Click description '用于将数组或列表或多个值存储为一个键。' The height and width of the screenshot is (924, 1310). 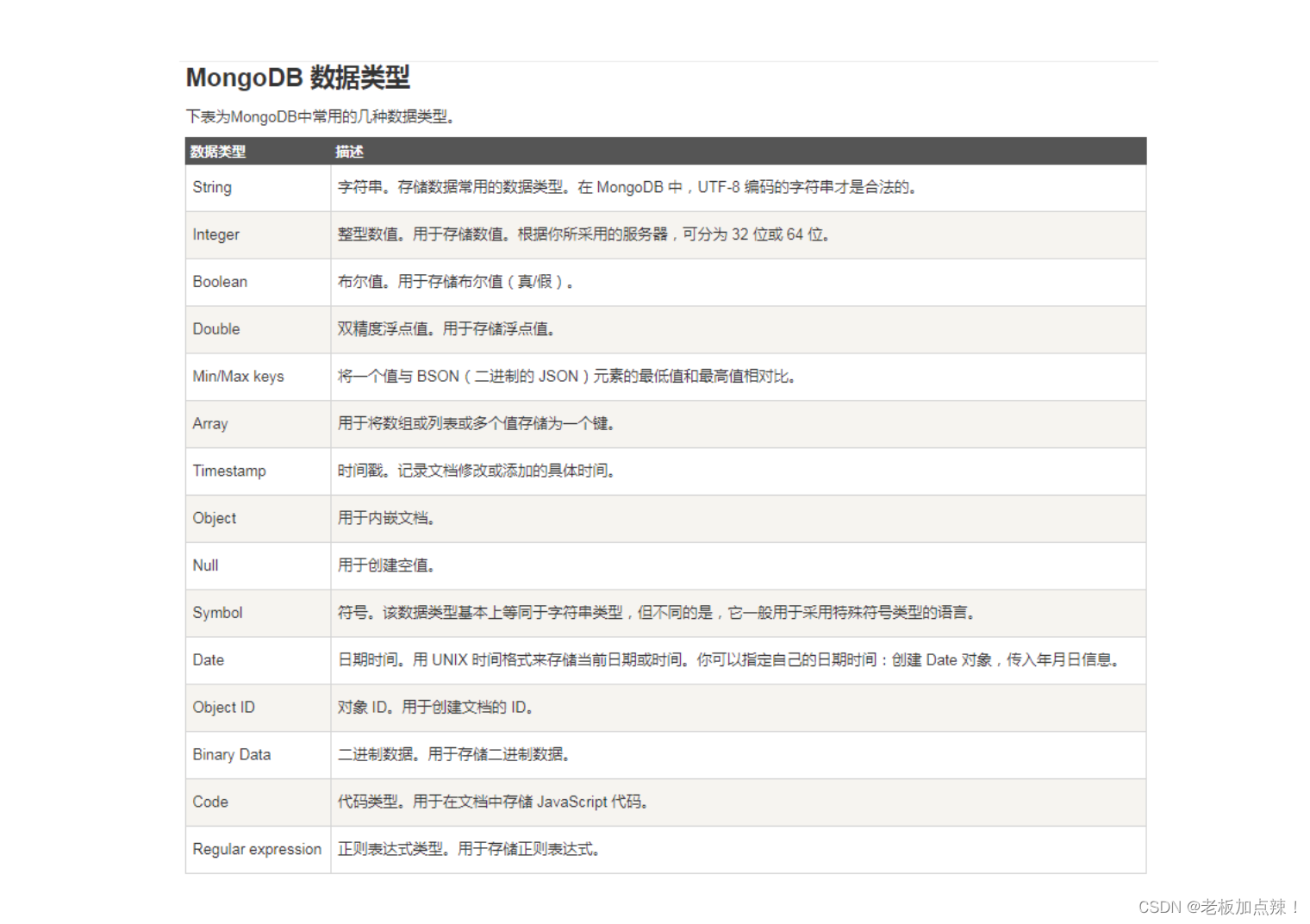click(477, 424)
